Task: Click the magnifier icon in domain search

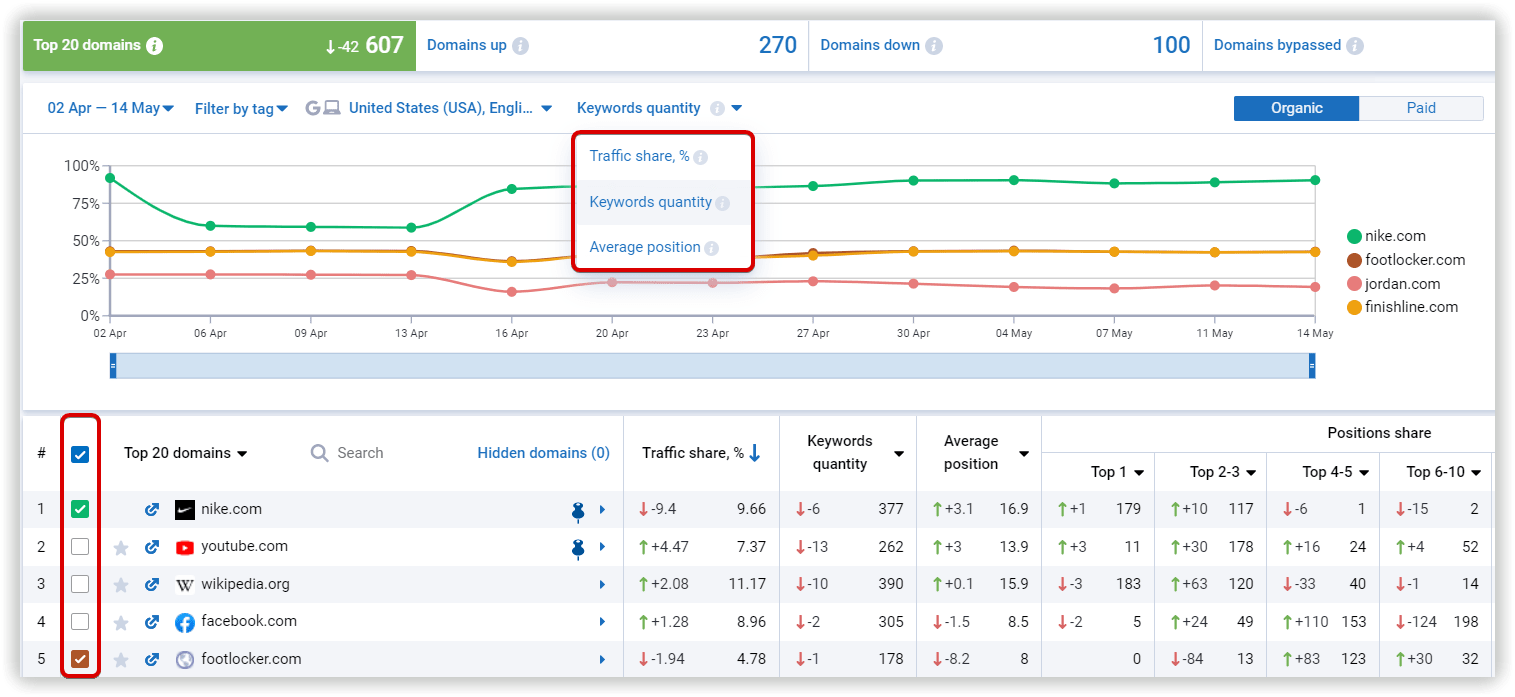Action: click(320, 453)
